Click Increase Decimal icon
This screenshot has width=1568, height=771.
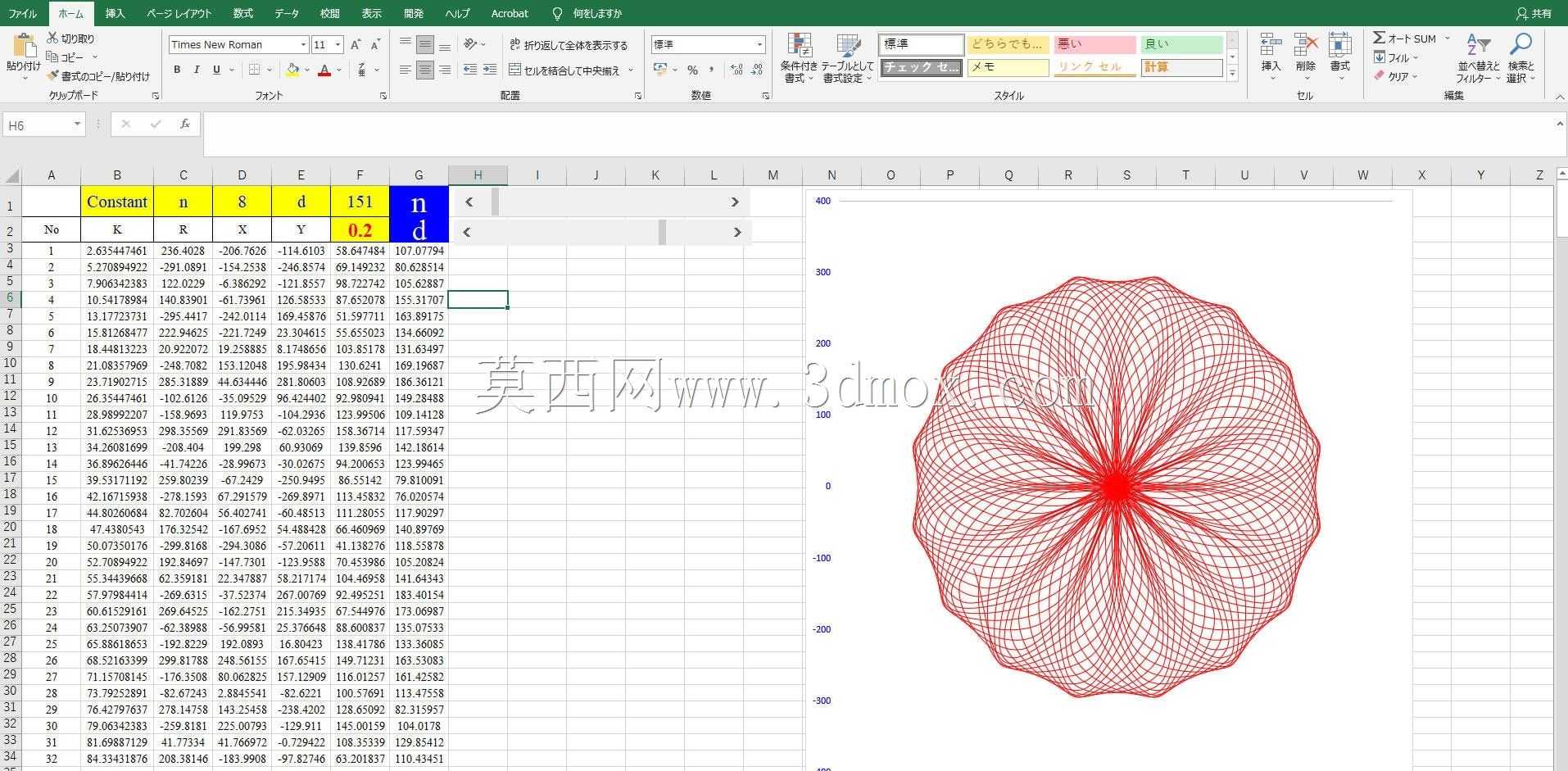(x=736, y=70)
